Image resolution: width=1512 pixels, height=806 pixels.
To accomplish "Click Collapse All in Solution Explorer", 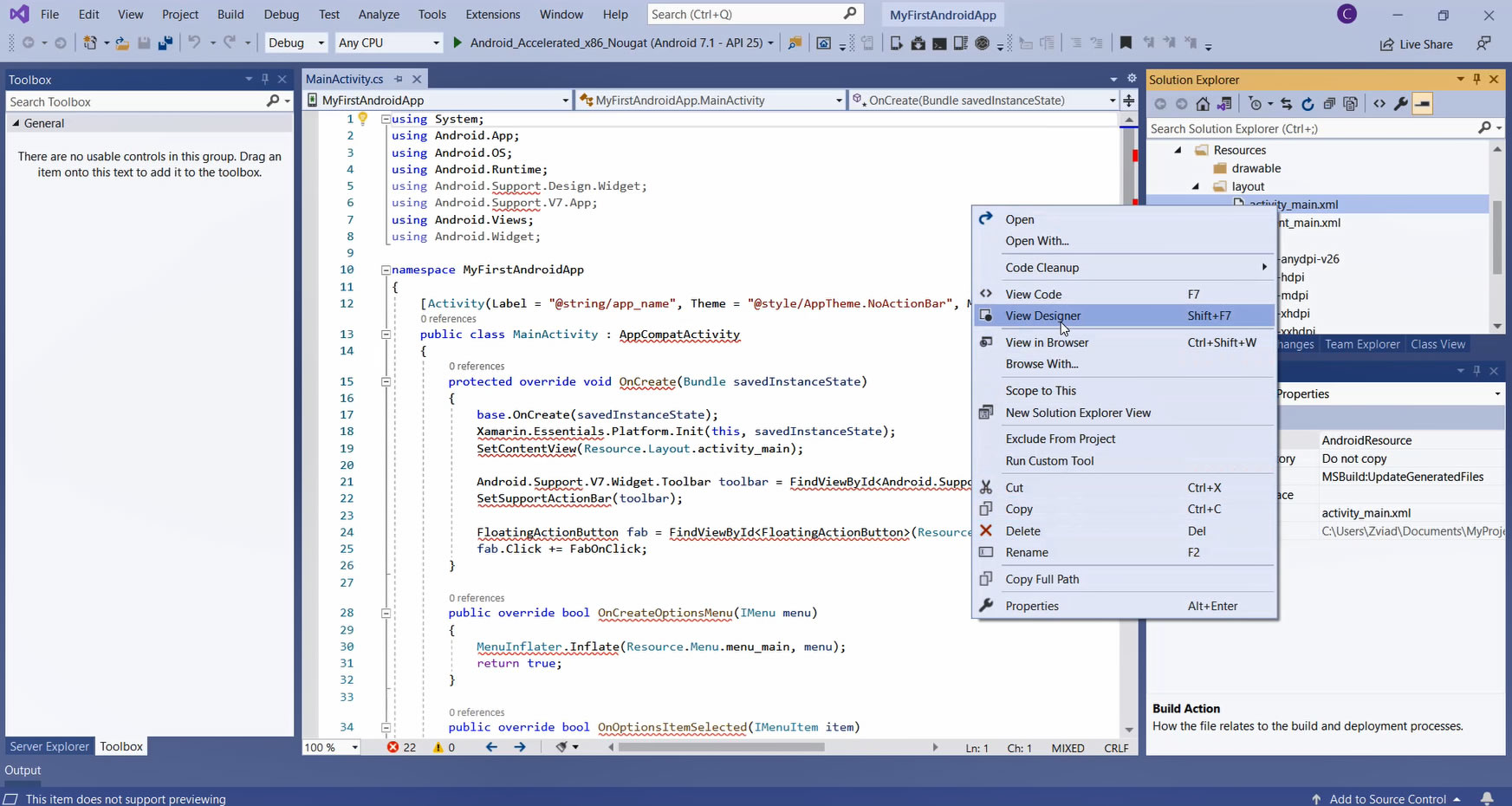I will point(1329,104).
